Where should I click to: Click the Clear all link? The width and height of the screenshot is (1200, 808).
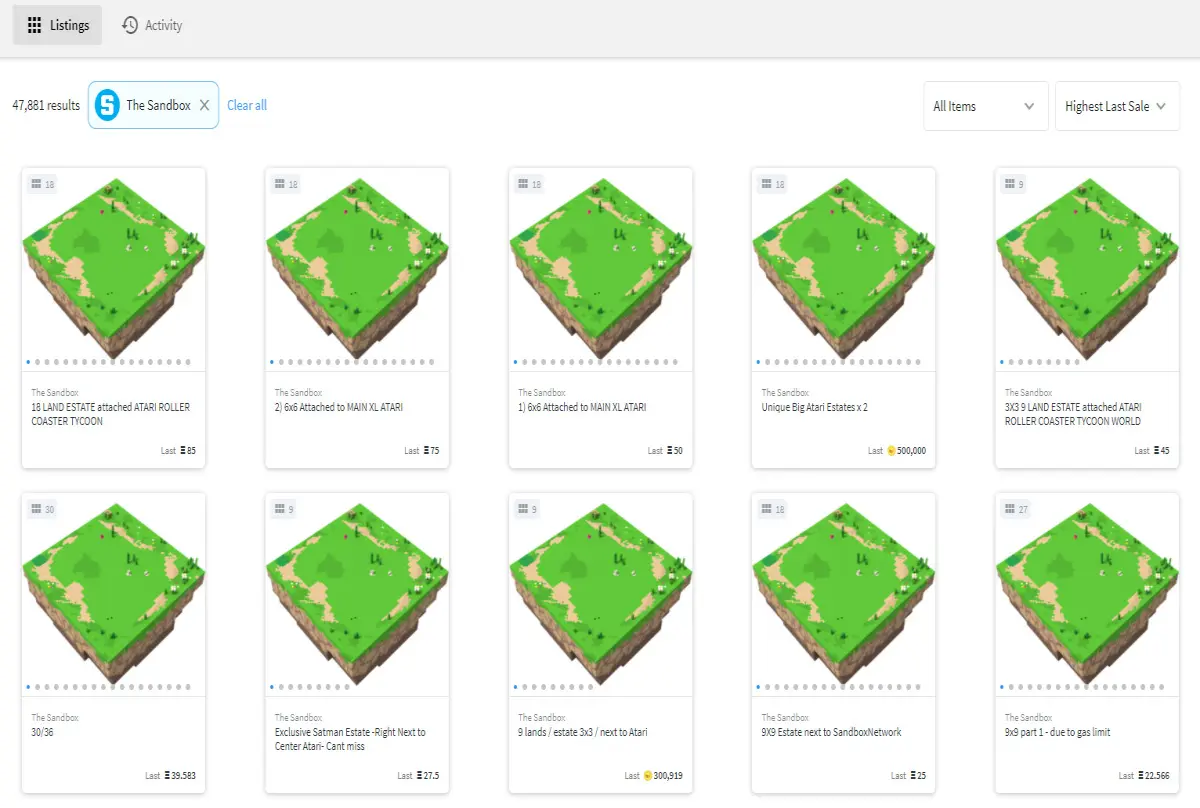tap(247, 105)
